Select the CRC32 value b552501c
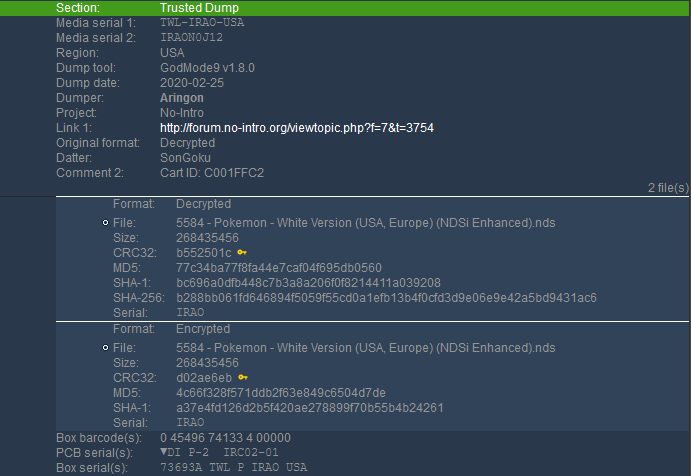Viewport: 691px width, 476px height. pyautogui.click(x=204, y=253)
